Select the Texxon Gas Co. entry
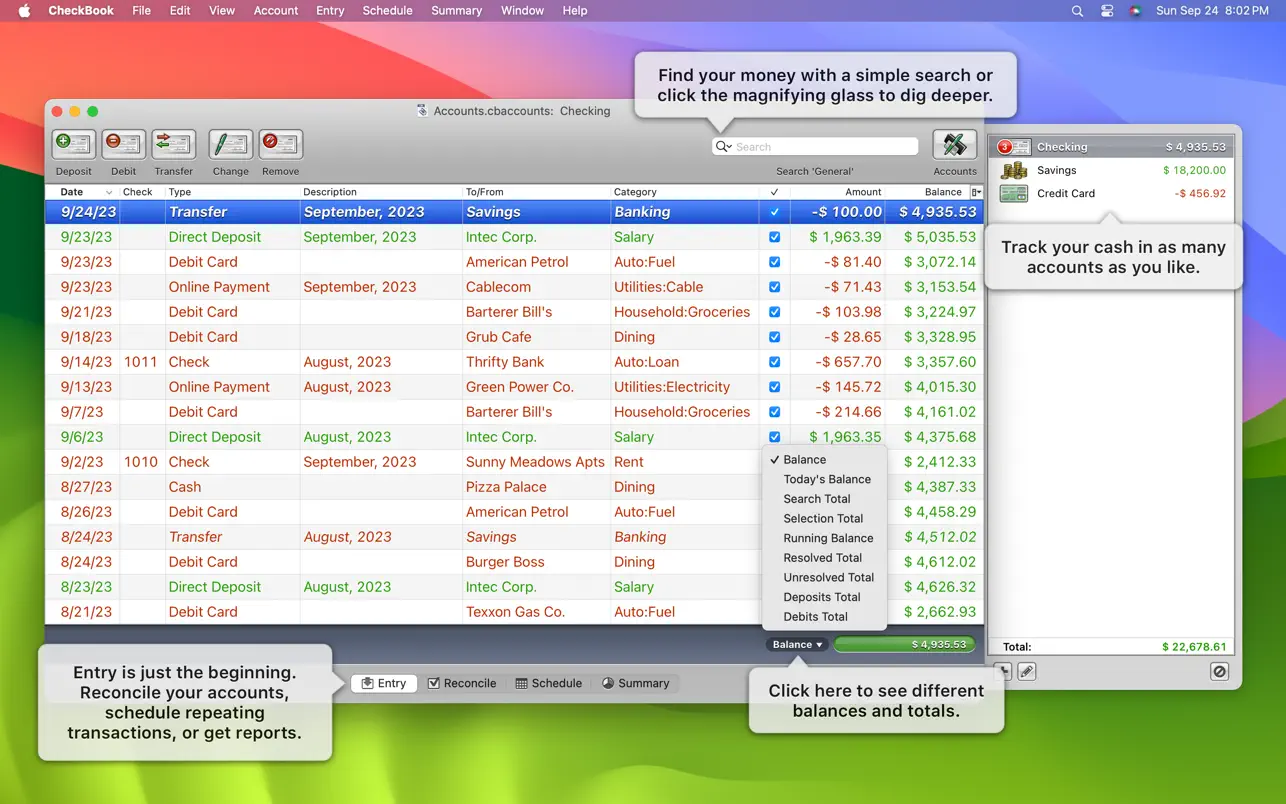 pos(514,612)
